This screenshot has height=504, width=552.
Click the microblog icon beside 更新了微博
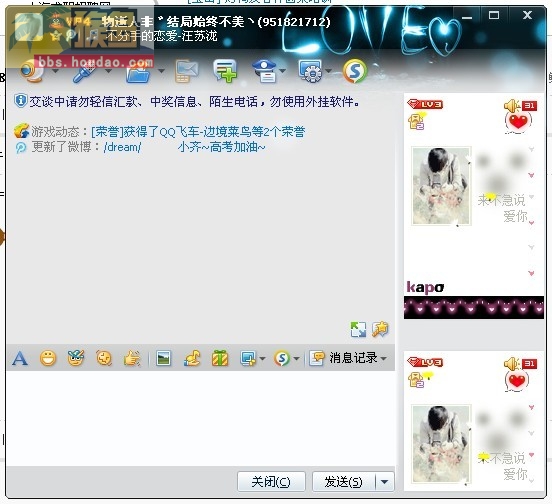21,147
